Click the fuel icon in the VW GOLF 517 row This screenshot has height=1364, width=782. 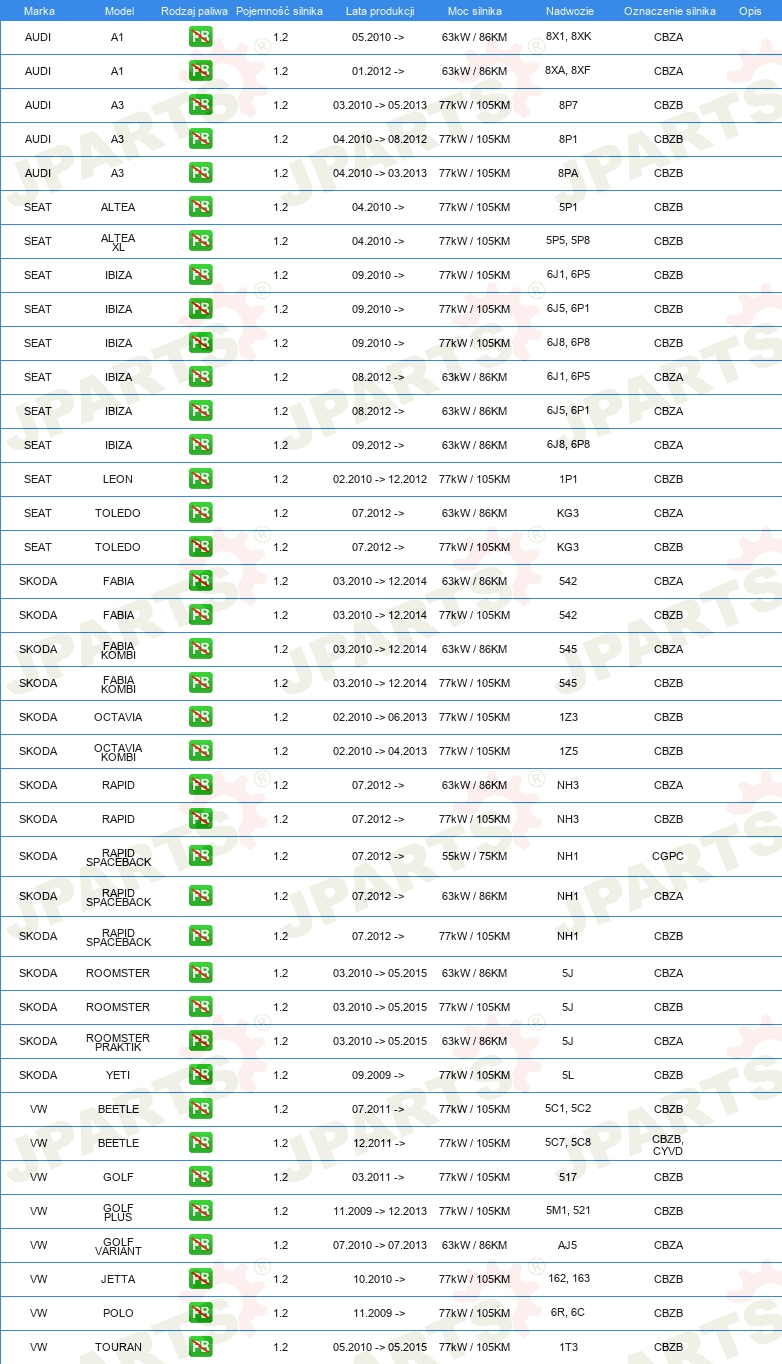(x=200, y=1176)
